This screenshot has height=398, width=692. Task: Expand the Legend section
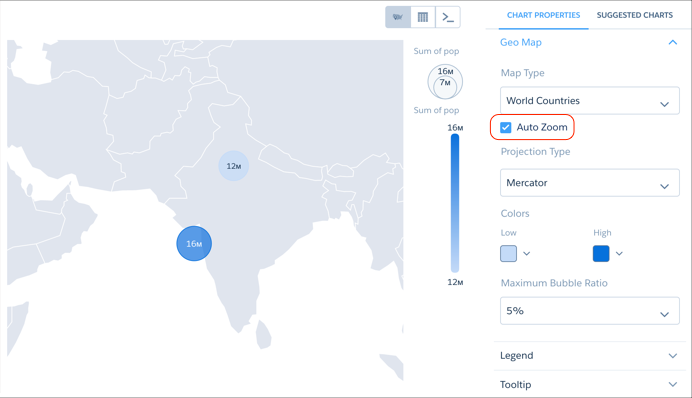click(x=673, y=356)
